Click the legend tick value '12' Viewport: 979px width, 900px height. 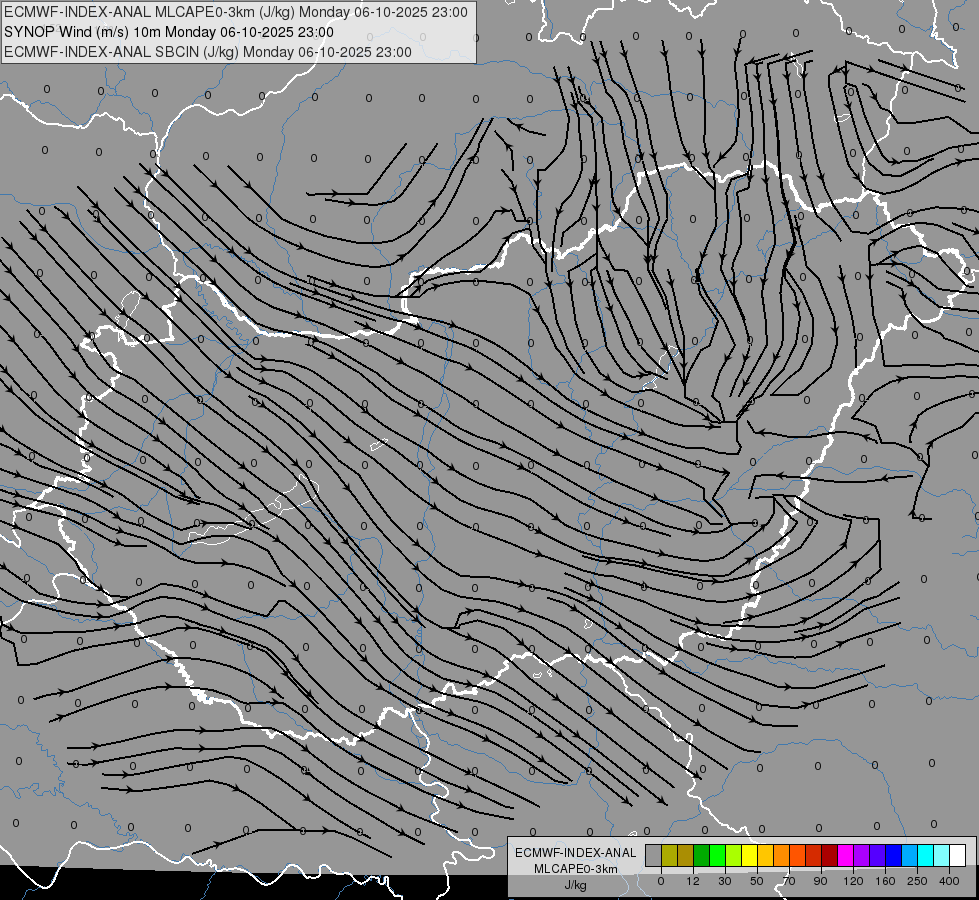(693, 881)
